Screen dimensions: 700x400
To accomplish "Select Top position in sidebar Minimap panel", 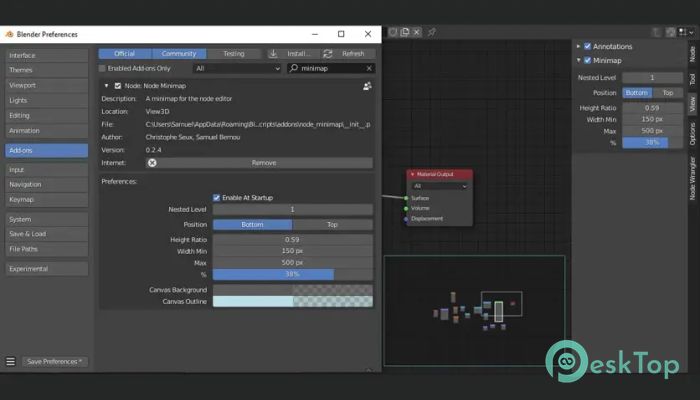I will pyautogui.click(x=667, y=93).
